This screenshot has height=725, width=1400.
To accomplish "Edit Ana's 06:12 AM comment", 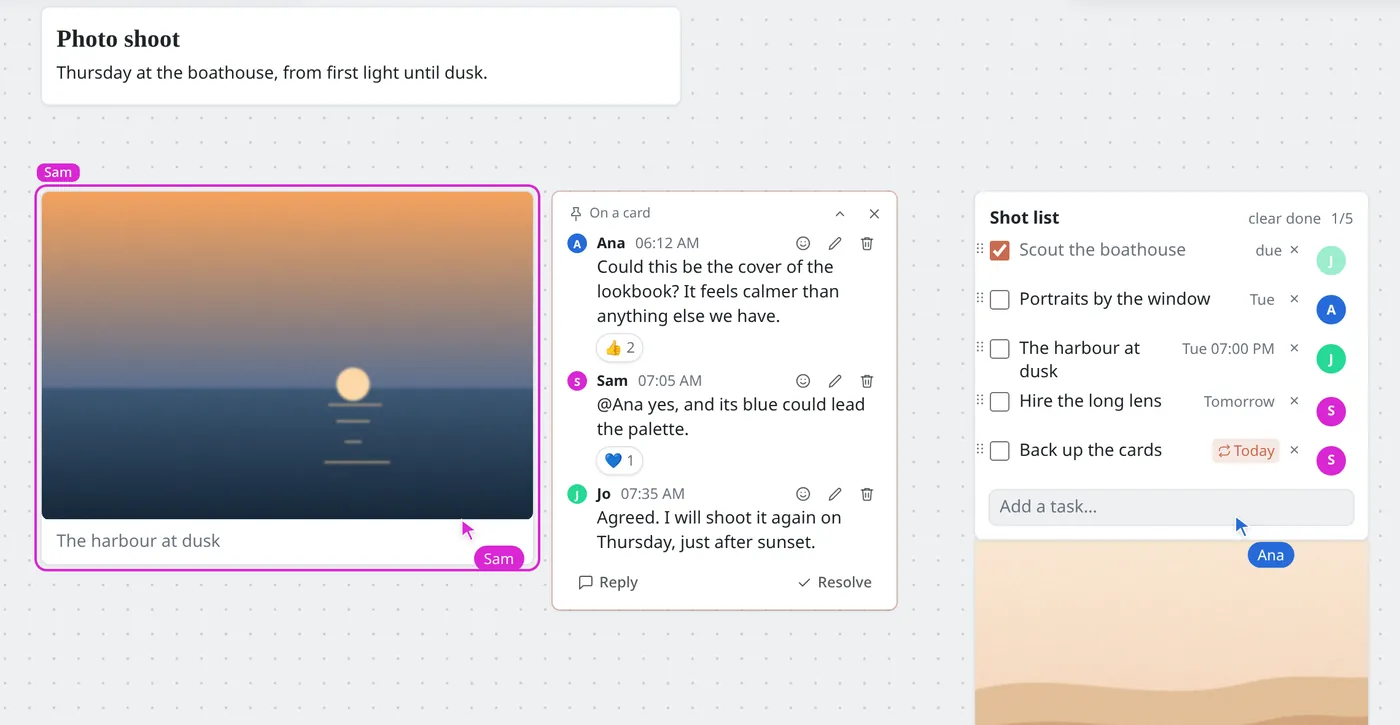I will [835, 243].
